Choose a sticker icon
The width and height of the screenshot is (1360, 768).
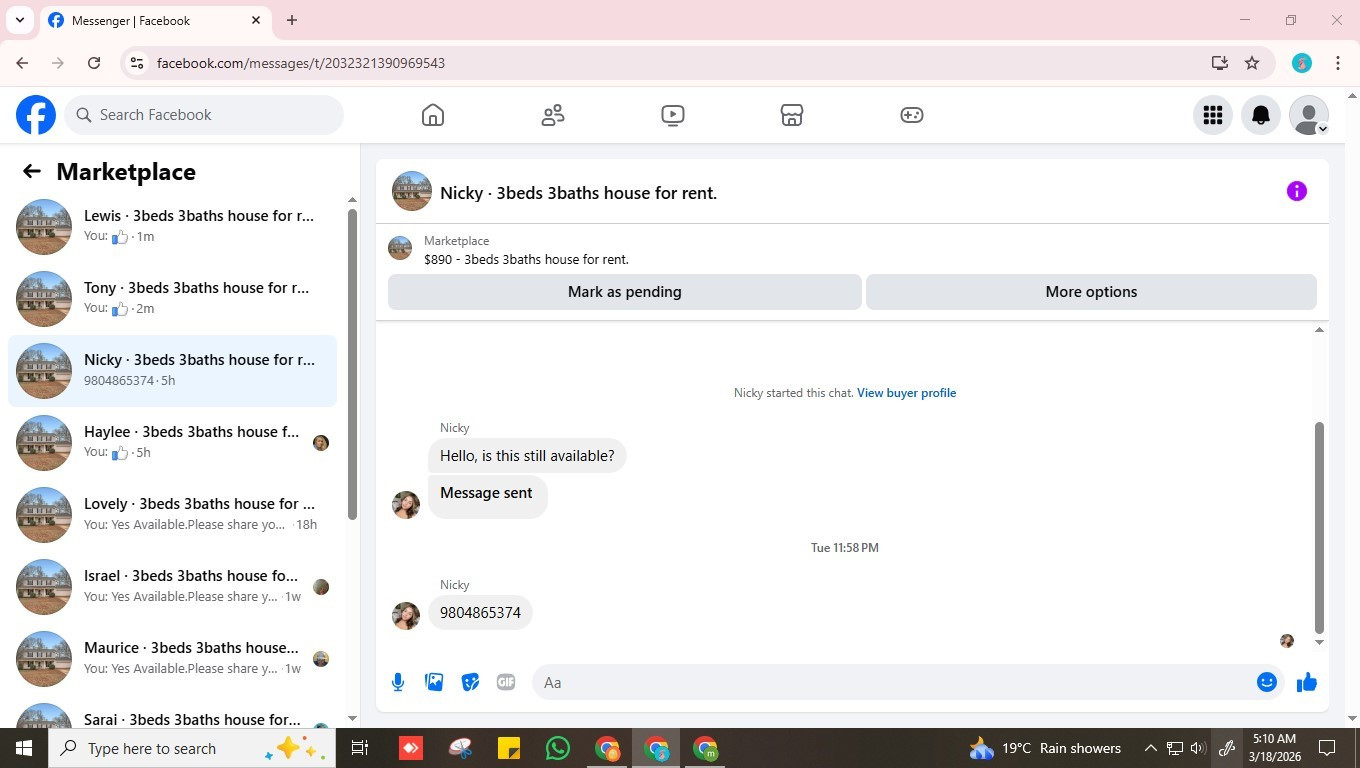[x=470, y=682]
